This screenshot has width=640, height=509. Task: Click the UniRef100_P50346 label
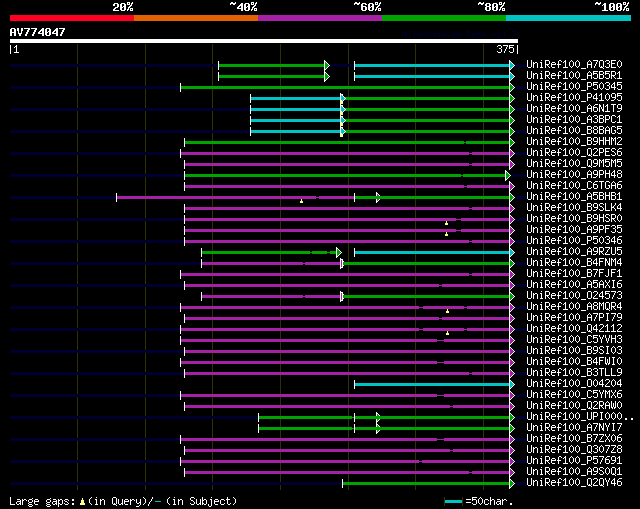[574, 241]
